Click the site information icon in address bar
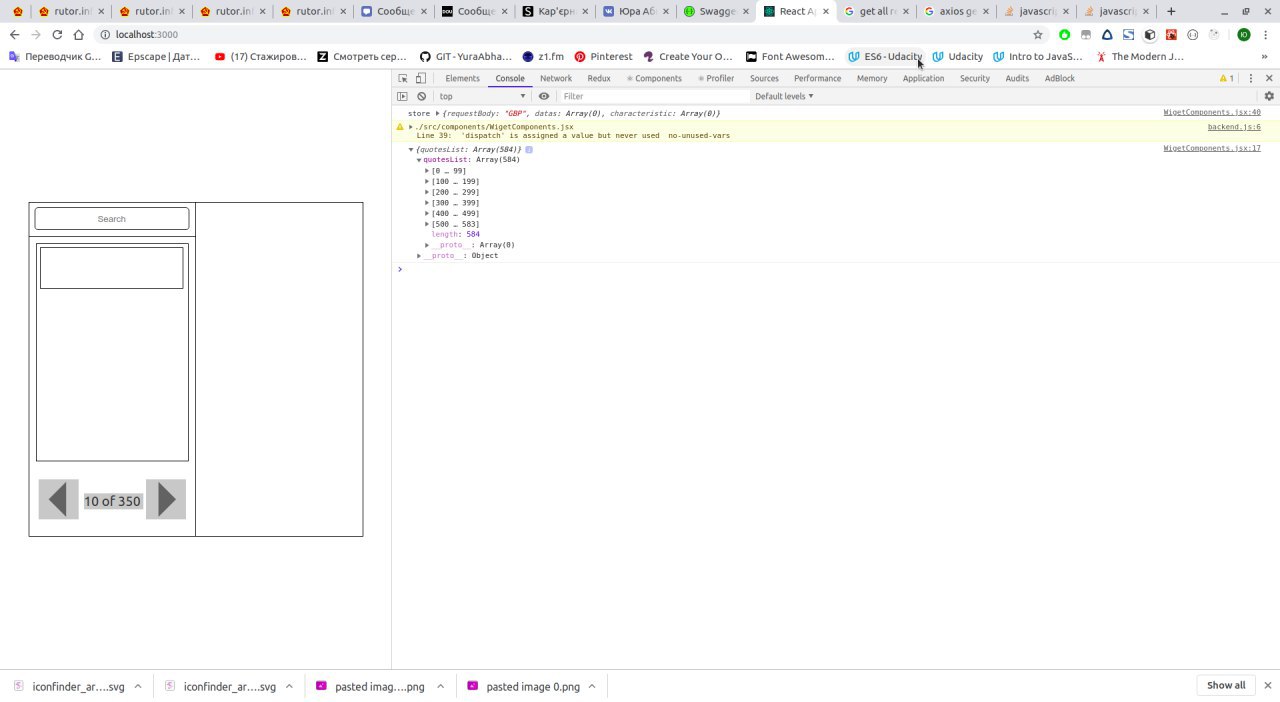 click(x=105, y=34)
